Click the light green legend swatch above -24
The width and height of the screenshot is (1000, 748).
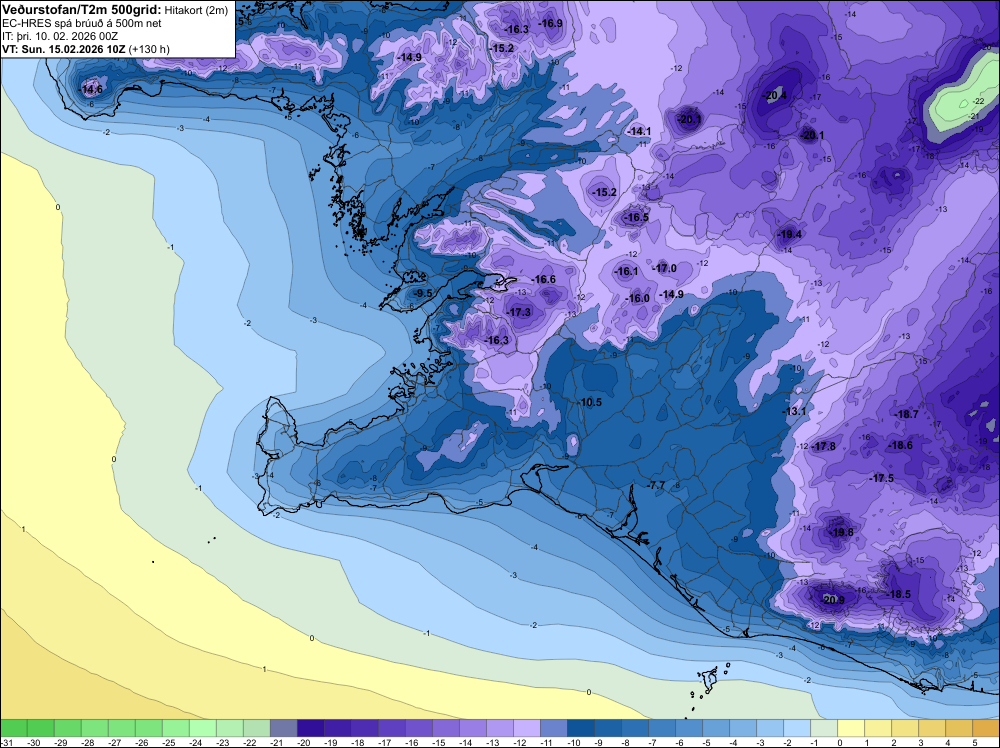[x=202, y=728]
